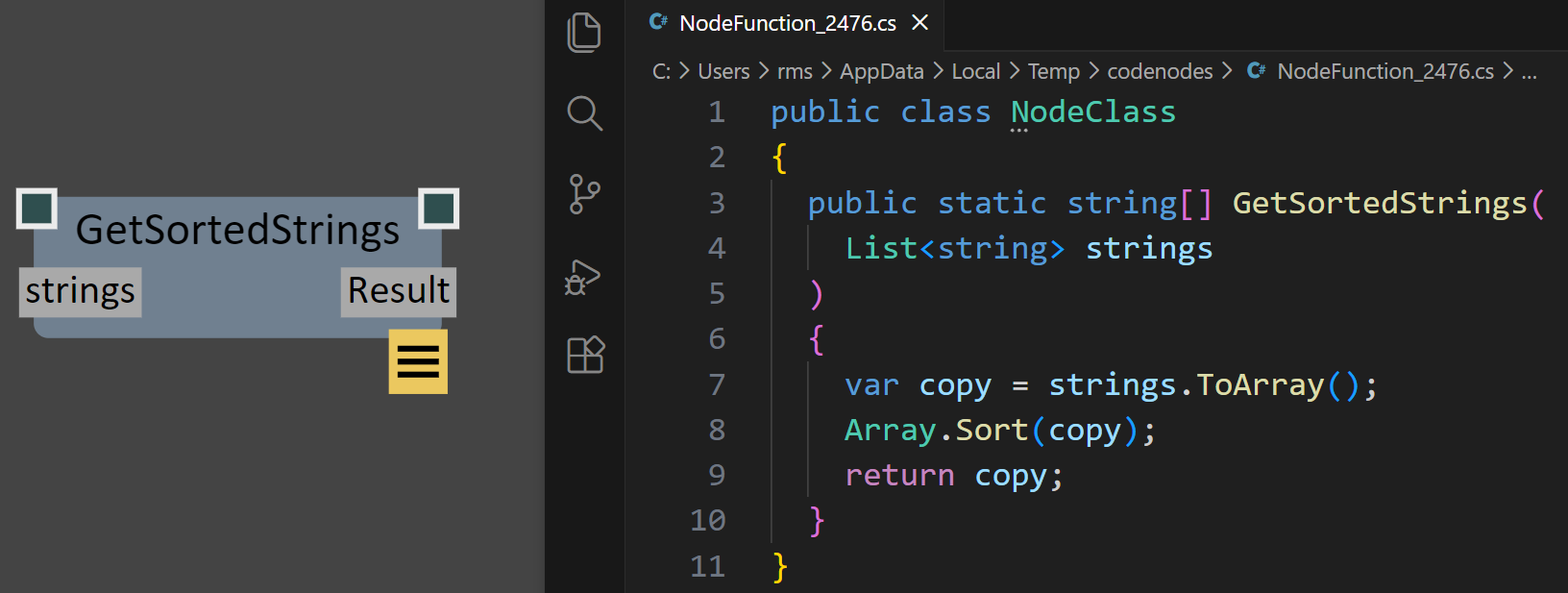Click the NodeClass identifier in code
This screenshot has height=593, width=1568.
click(1093, 112)
